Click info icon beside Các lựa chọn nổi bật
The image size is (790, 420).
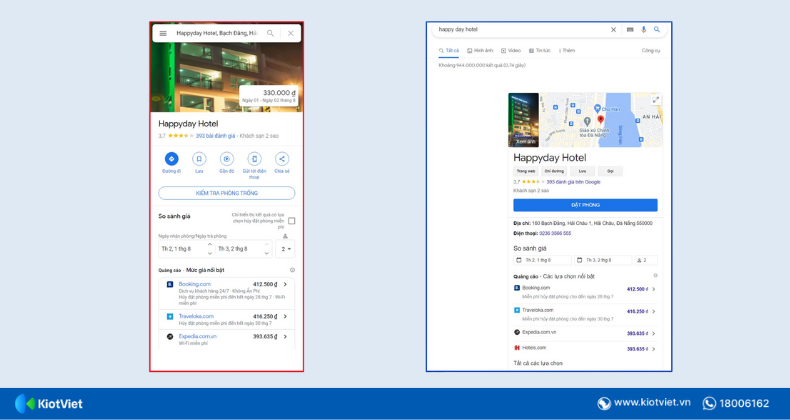coord(655,275)
